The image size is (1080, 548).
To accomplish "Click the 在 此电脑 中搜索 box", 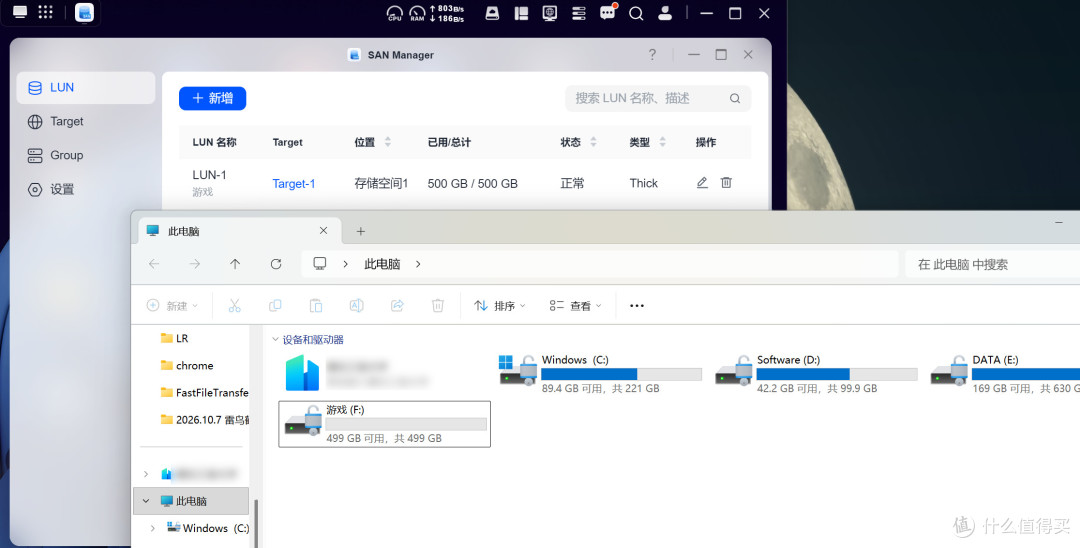I will [x=993, y=264].
